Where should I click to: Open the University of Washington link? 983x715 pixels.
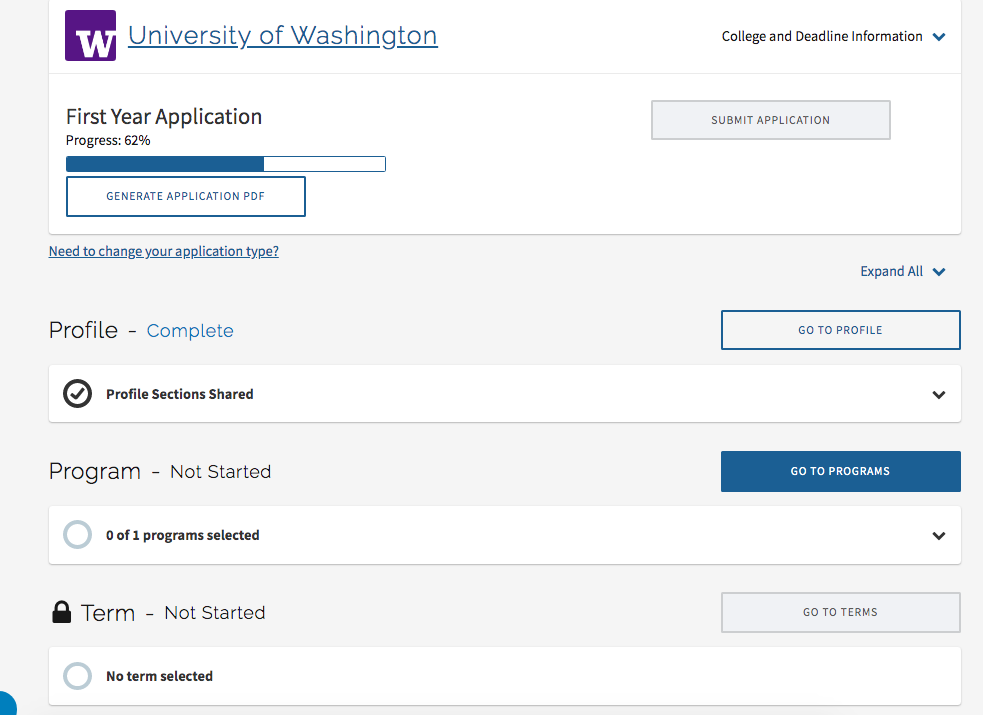click(x=282, y=36)
